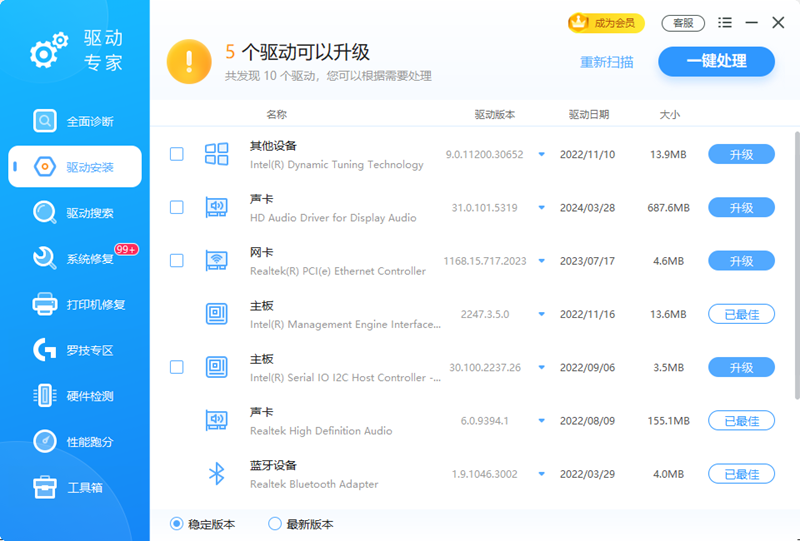Viewport: 800px width, 541px height.
Task: Click the 99+ badge on 系统修复
Action: 126,249
